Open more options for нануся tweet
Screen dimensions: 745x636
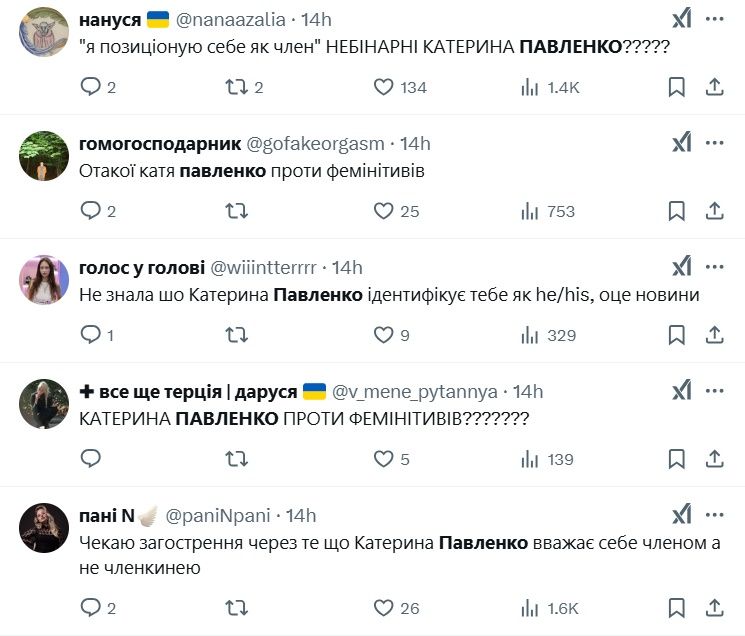pyautogui.click(x=714, y=20)
